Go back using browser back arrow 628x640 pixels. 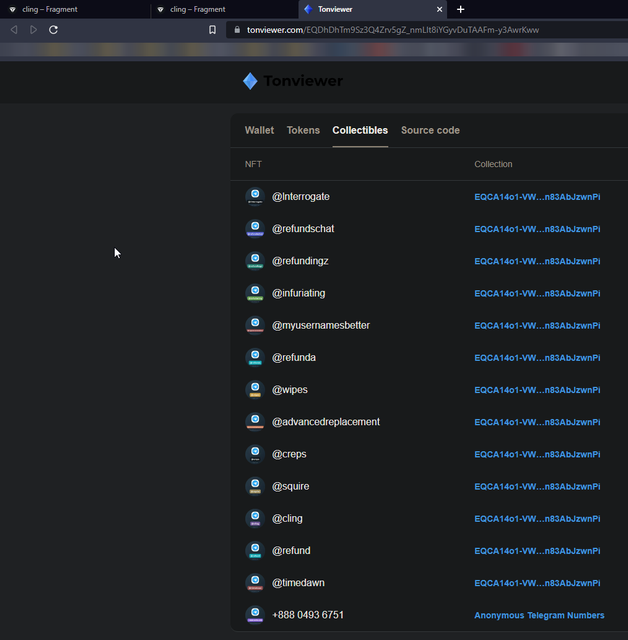(14, 30)
